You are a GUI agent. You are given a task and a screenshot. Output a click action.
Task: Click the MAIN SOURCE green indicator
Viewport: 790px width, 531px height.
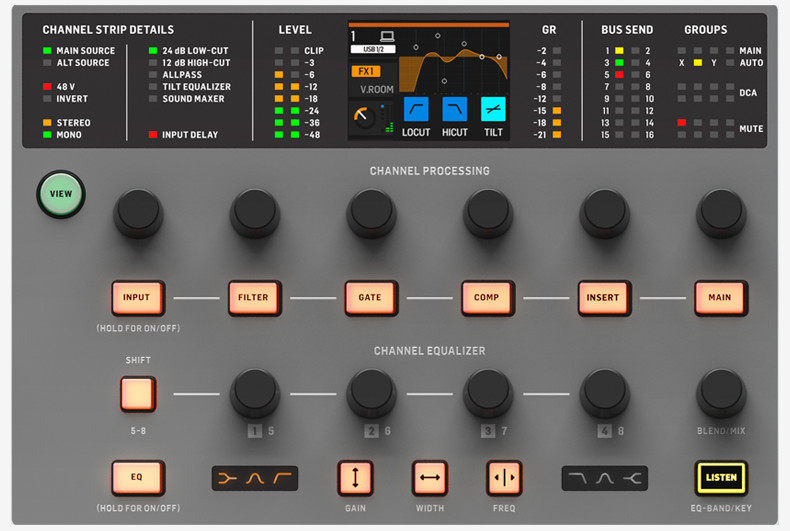[47, 50]
